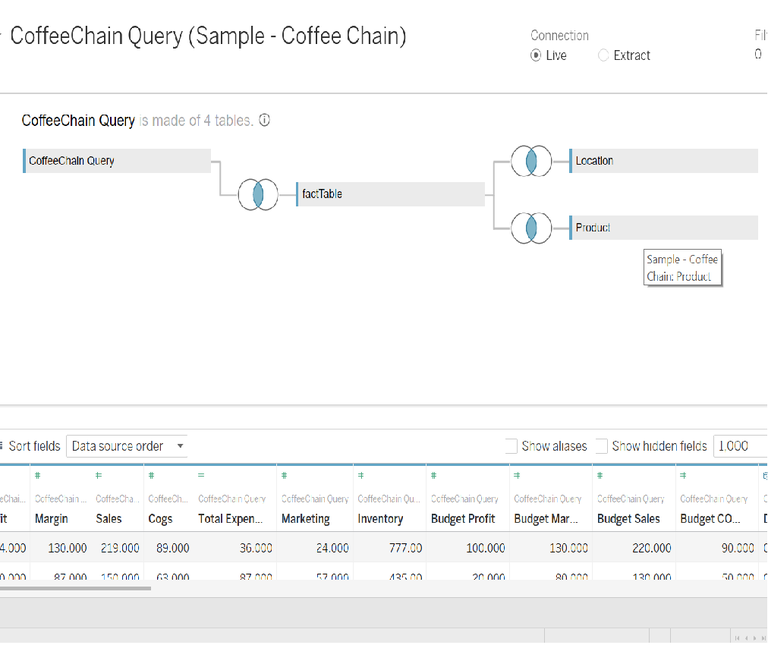Click the row count input field
The image size is (768, 645).
739,446
